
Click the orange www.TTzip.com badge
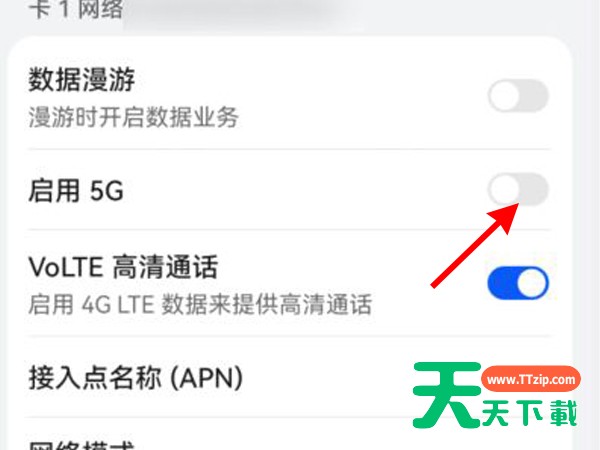pyautogui.click(x=531, y=380)
